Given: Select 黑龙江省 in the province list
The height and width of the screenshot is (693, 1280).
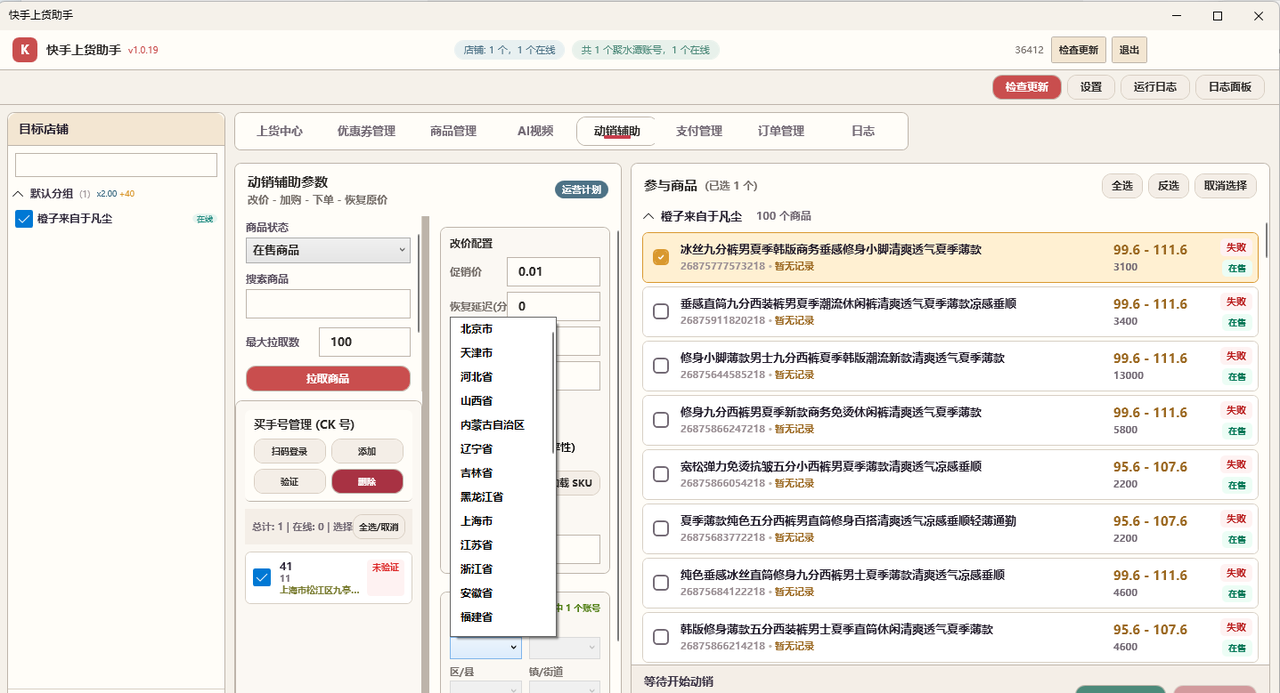Looking at the screenshot, I should pyautogui.click(x=503, y=497).
